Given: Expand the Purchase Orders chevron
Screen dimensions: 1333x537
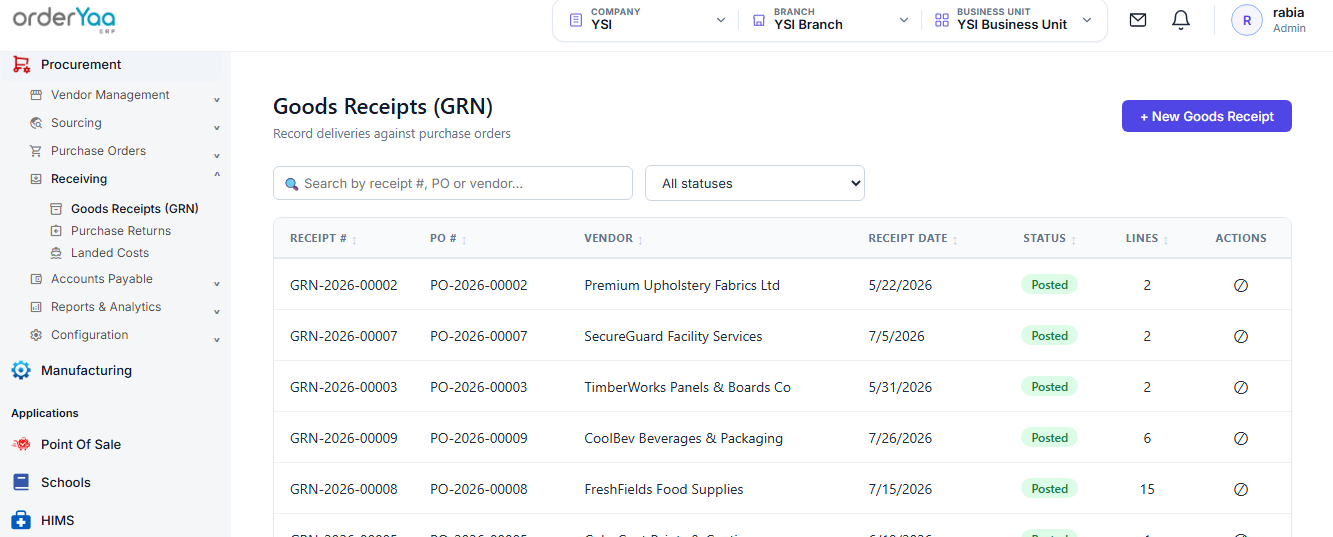Looking at the screenshot, I should (x=217, y=156).
